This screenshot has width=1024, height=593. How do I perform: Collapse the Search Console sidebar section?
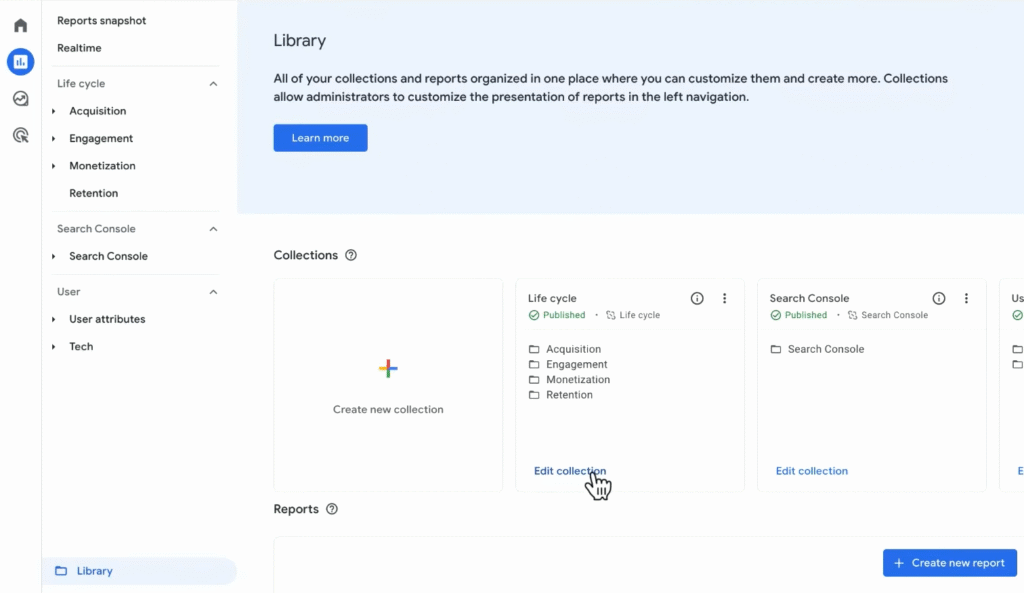click(x=213, y=229)
